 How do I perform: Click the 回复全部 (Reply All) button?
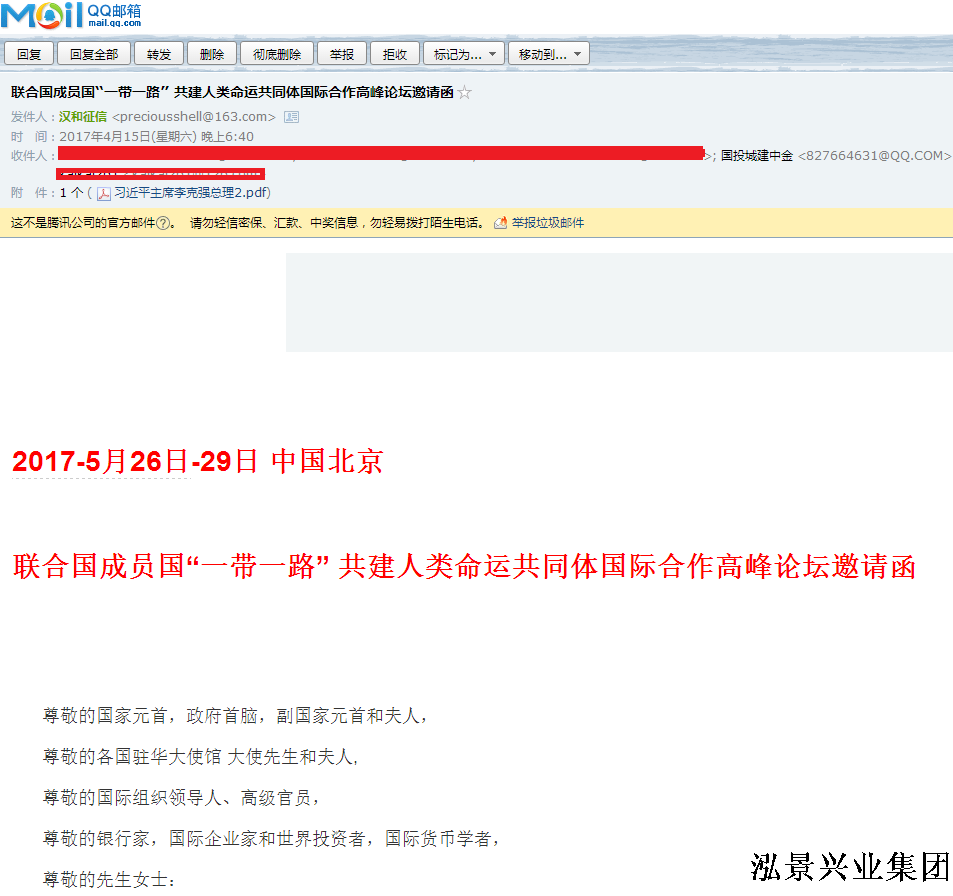coord(94,54)
